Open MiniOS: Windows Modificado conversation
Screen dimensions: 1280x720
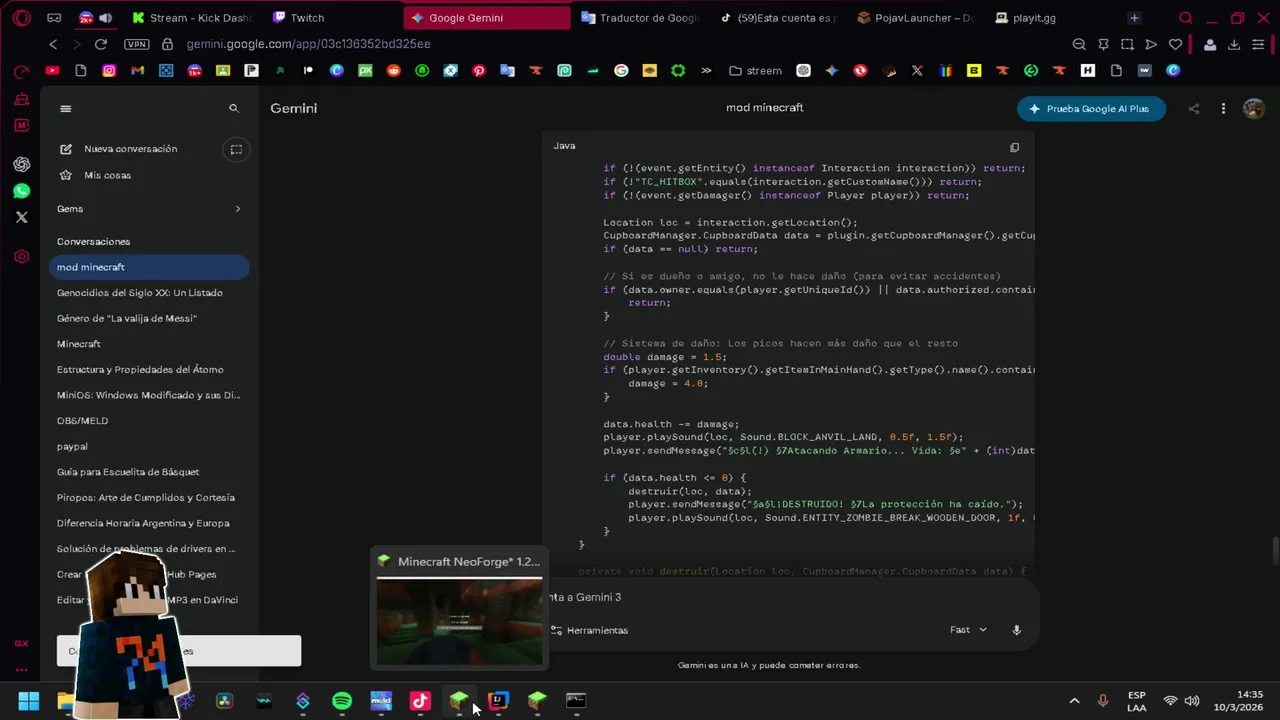149,395
